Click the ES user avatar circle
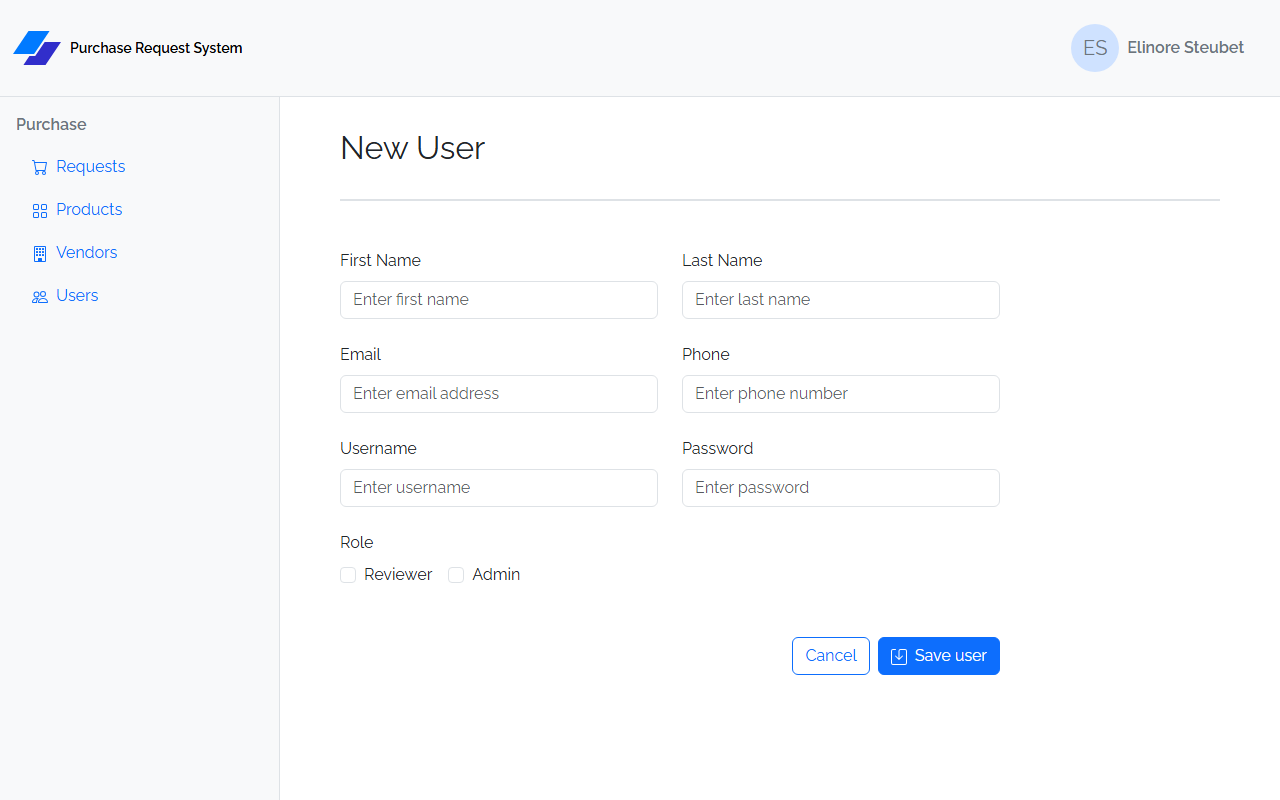Viewport: 1280px width, 800px height. pyautogui.click(x=1095, y=48)
